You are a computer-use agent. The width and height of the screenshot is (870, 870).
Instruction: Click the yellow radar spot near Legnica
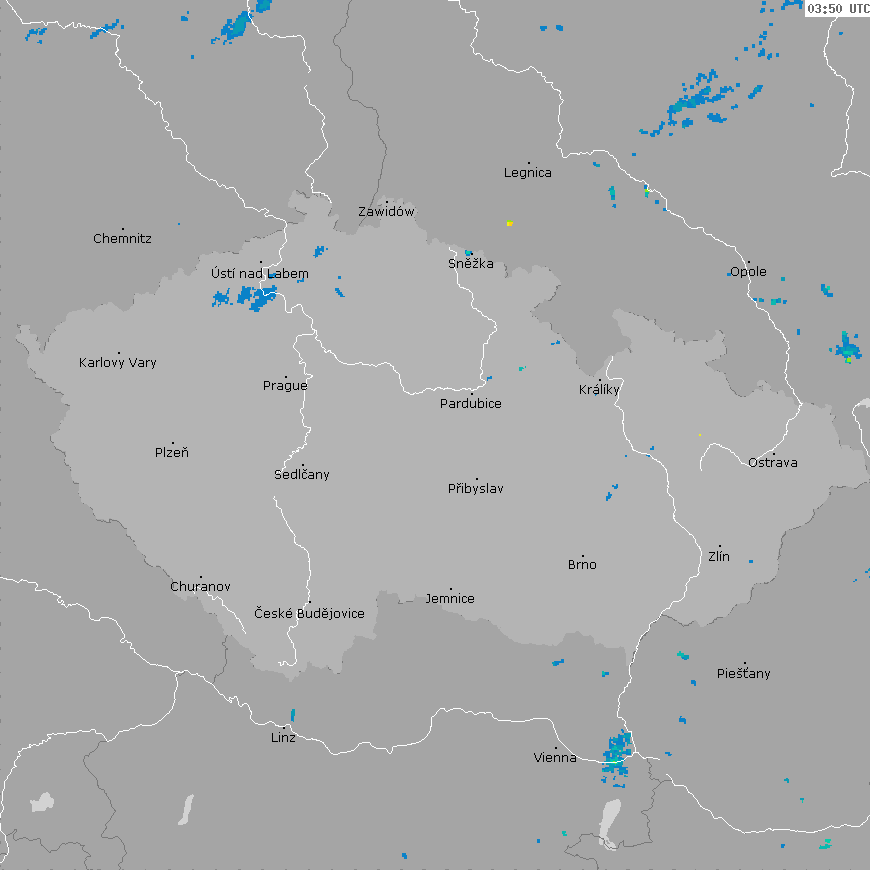(x=509, y=223)
